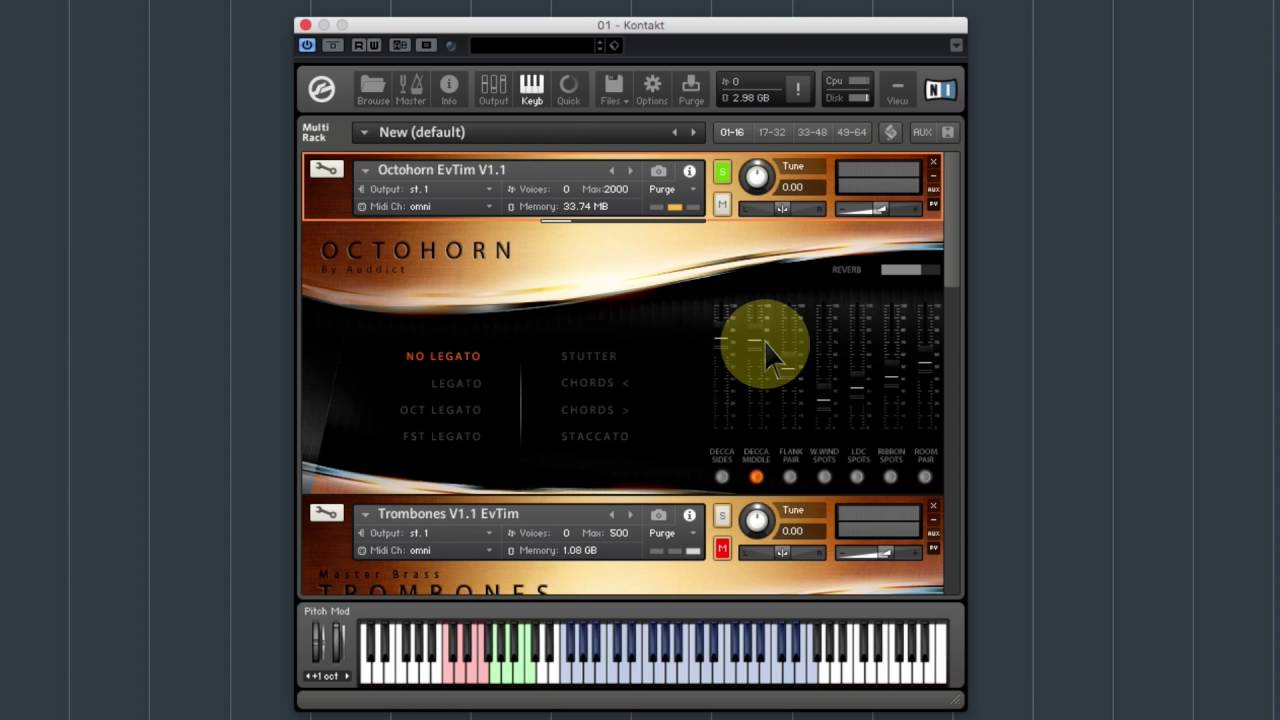Go to the previous multi preset
Screen dimensions: 1280x720
pos(674,132)
